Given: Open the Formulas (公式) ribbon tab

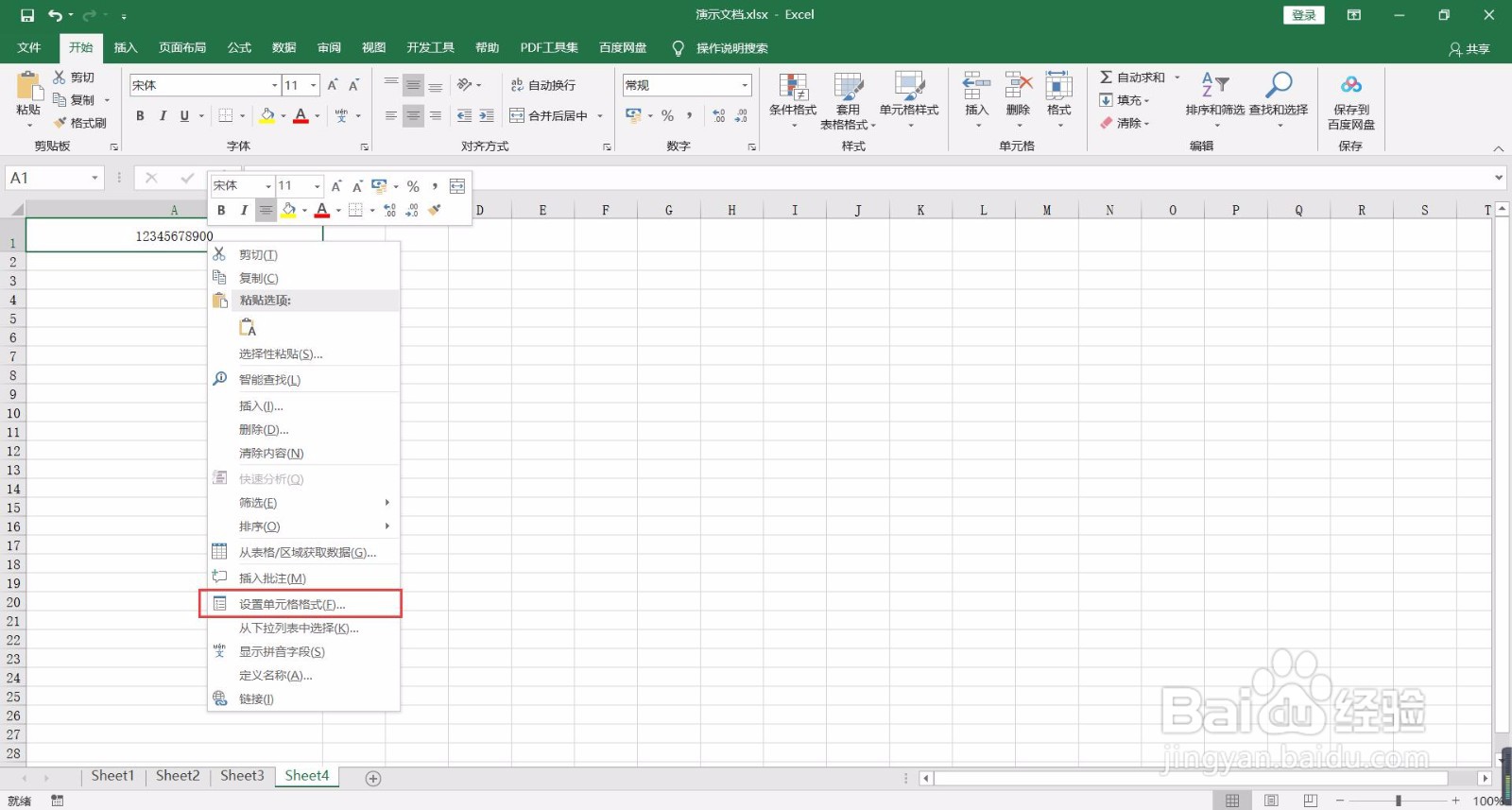Looking at the screenshot, I should [x=240, y=47].
